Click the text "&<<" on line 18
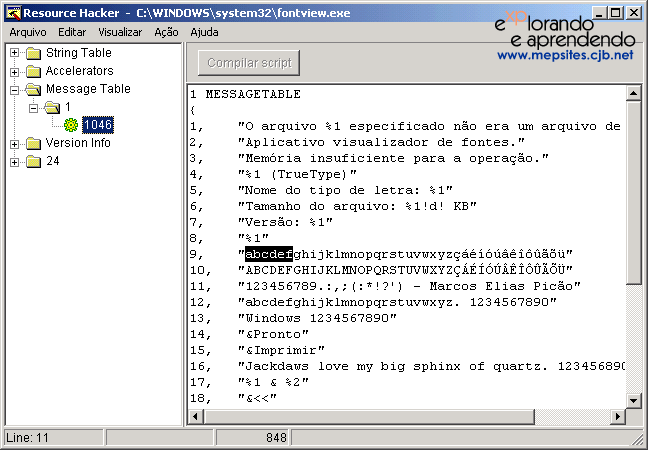The image size is (648, 450). 257,398
